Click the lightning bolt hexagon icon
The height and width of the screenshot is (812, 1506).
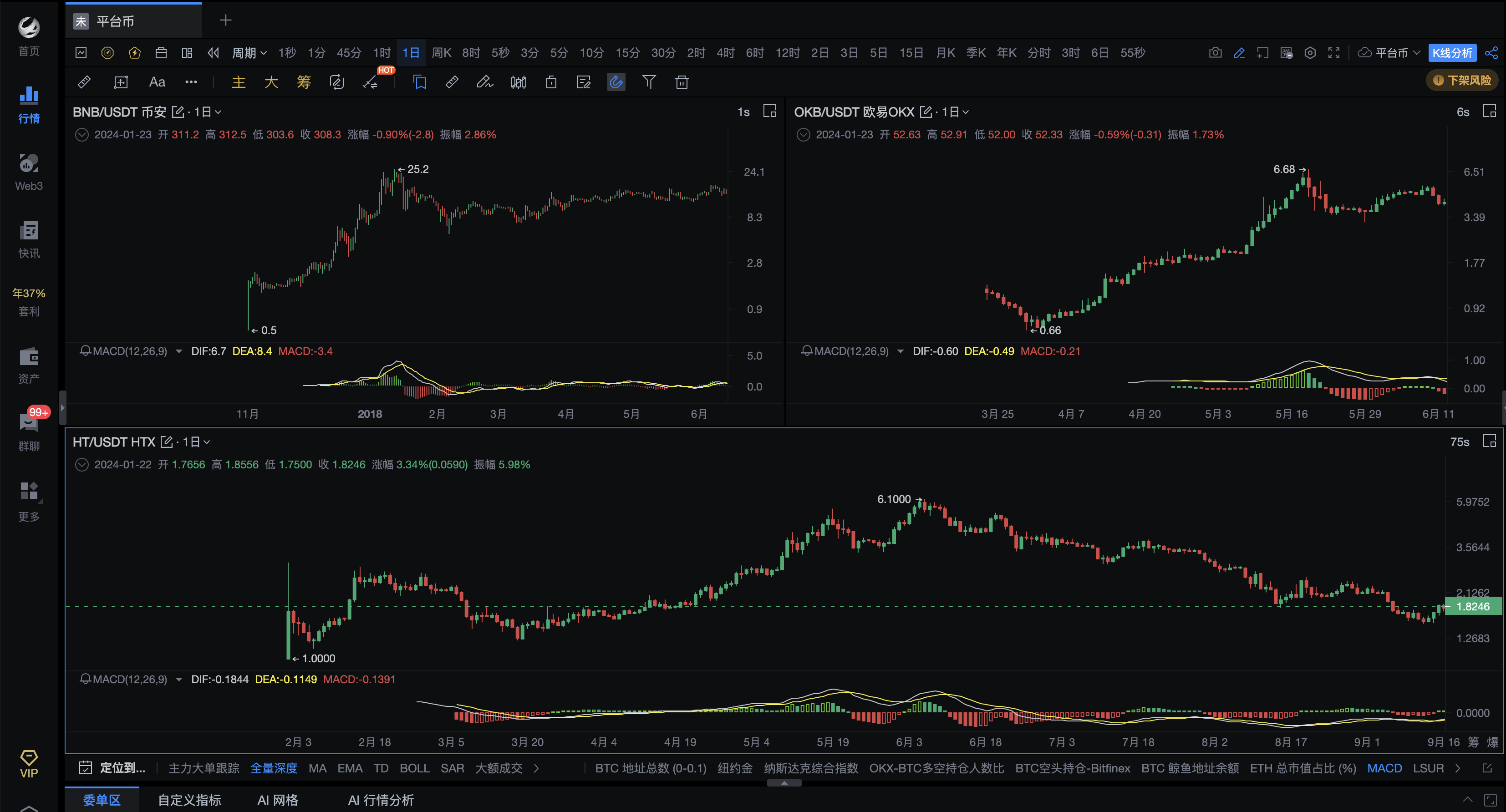coord(134,53)
